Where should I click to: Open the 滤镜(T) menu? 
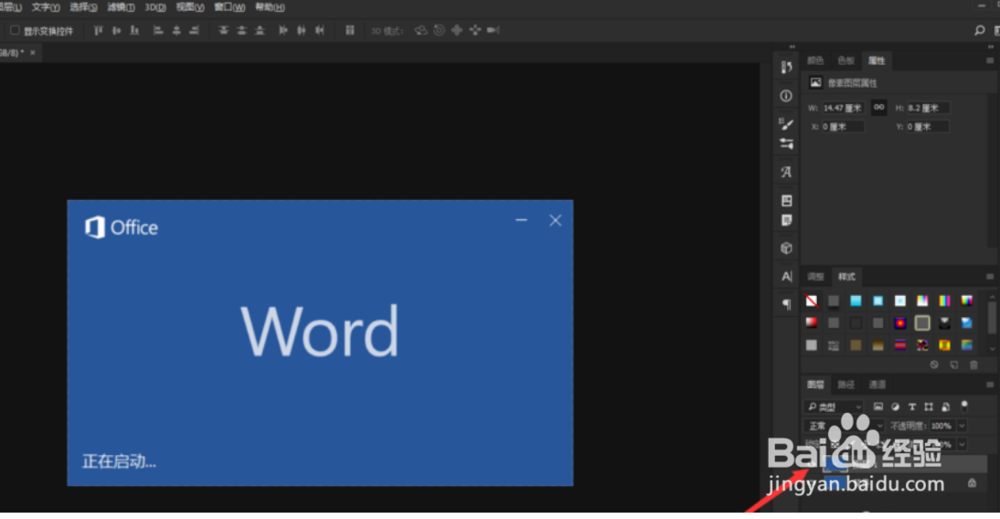tap(121, 7)
